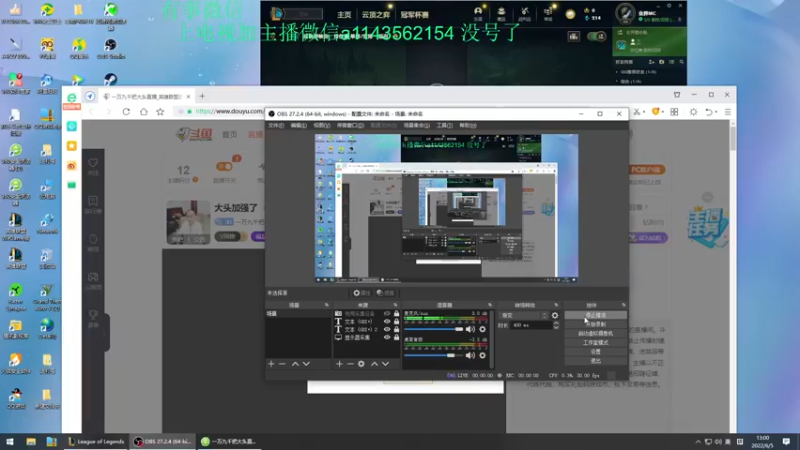
Task: Open OBS 编辑(E) menu
Action: click(298, 126)
